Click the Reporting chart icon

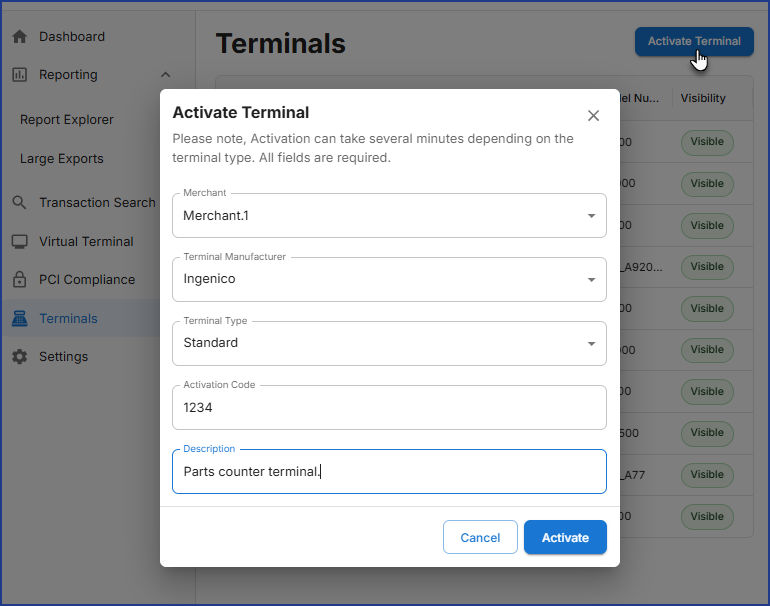pos(19,75)
